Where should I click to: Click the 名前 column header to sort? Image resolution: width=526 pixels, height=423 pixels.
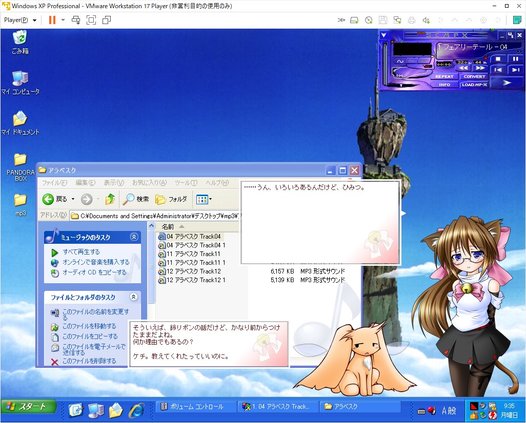click(198, 226)
